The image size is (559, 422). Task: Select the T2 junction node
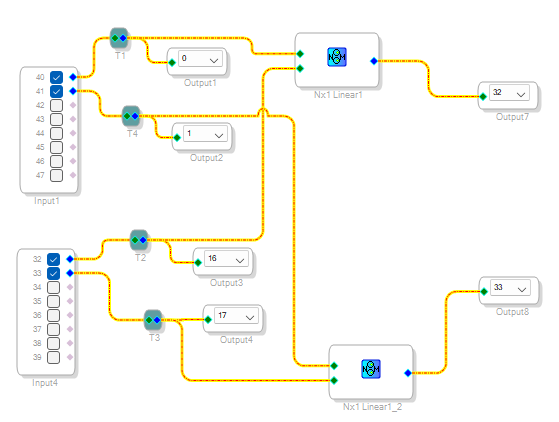coord(139,240)
